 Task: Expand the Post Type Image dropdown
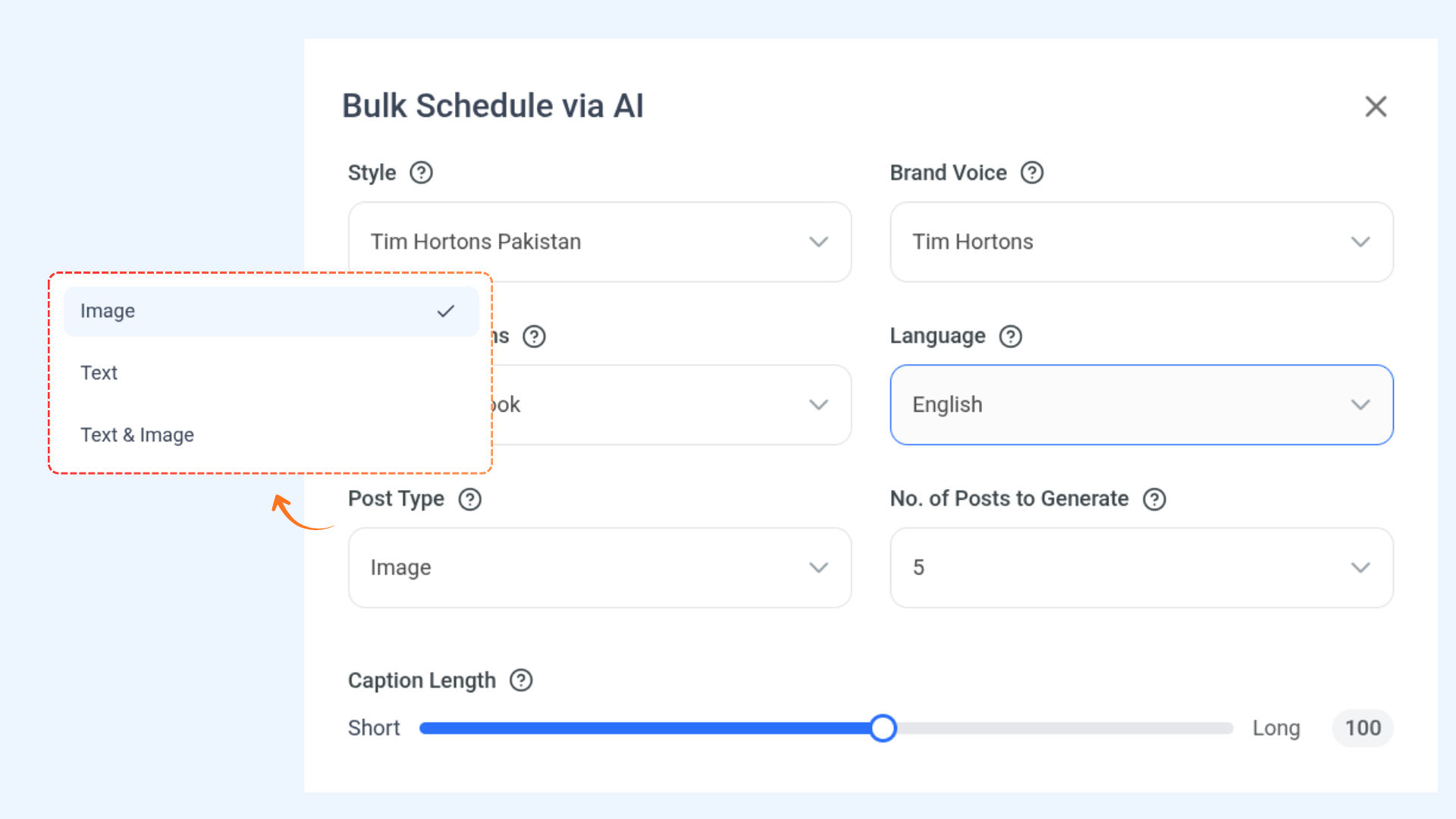[x=599, y=568]
